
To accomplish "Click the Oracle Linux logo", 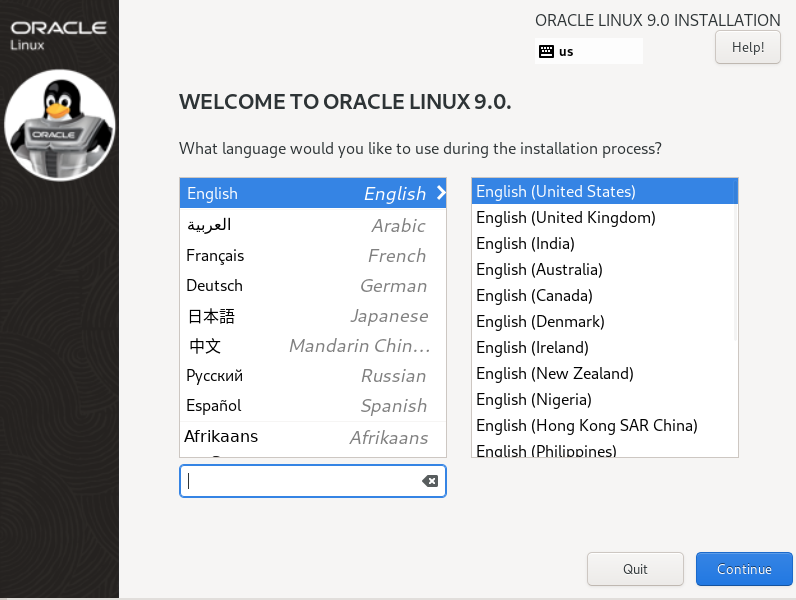I will (x=58, y=35).
